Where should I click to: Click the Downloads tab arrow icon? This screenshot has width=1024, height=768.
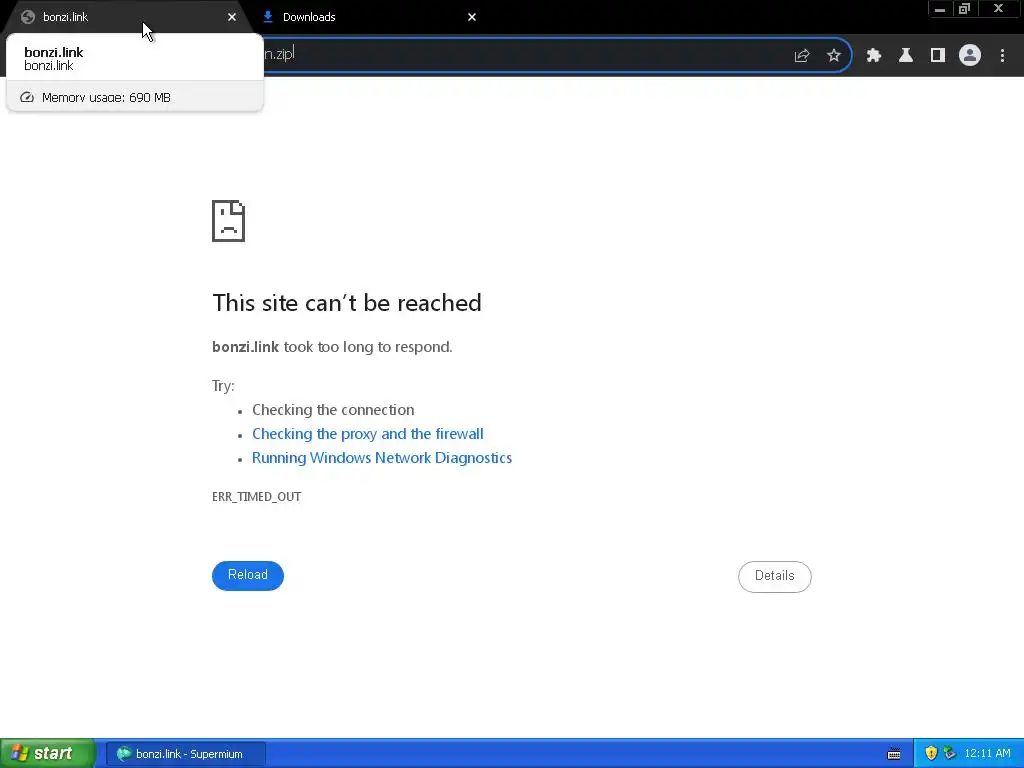tap(268, 17)
